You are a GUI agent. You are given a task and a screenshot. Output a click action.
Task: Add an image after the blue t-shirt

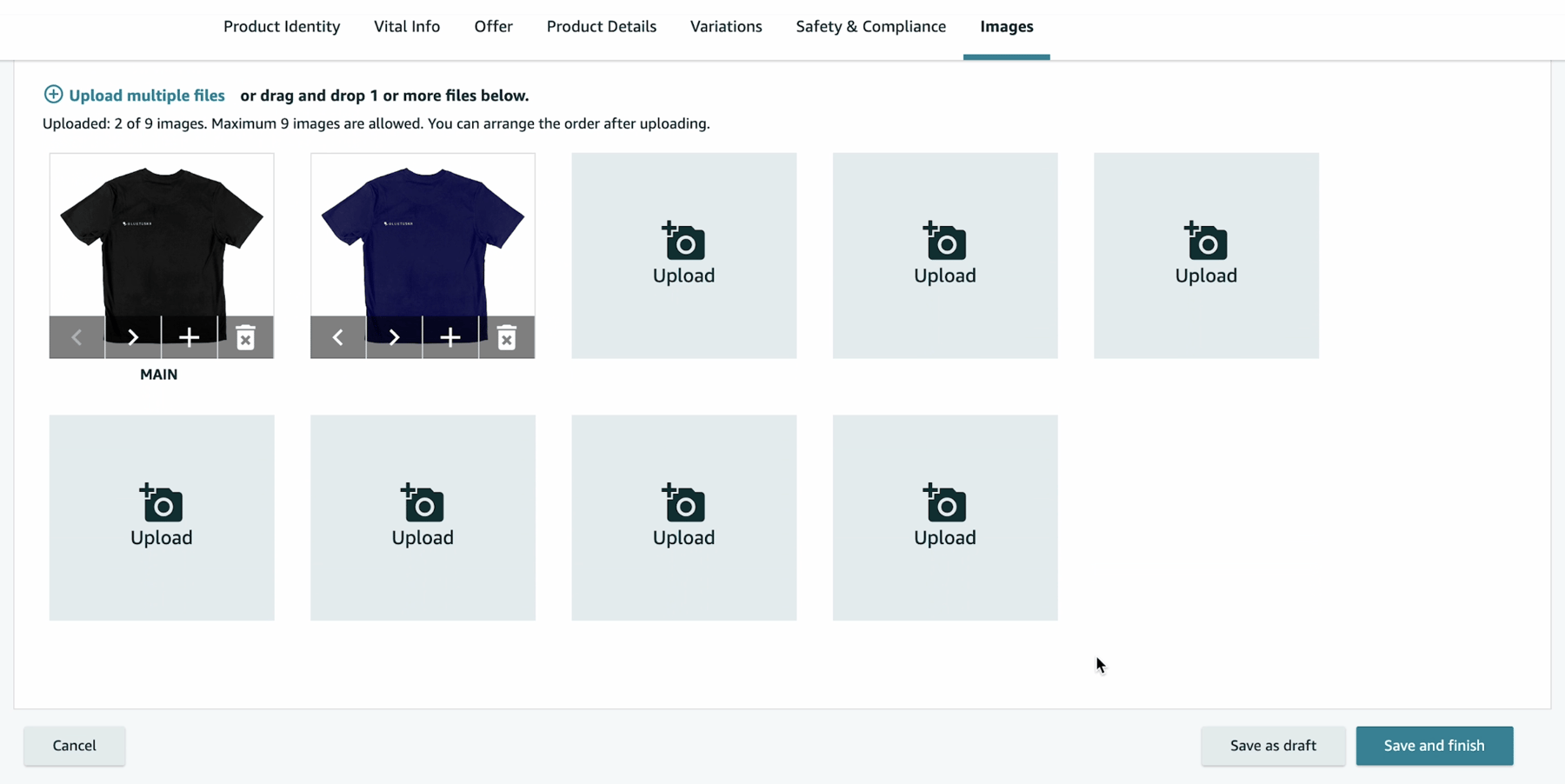click(450, 337)
